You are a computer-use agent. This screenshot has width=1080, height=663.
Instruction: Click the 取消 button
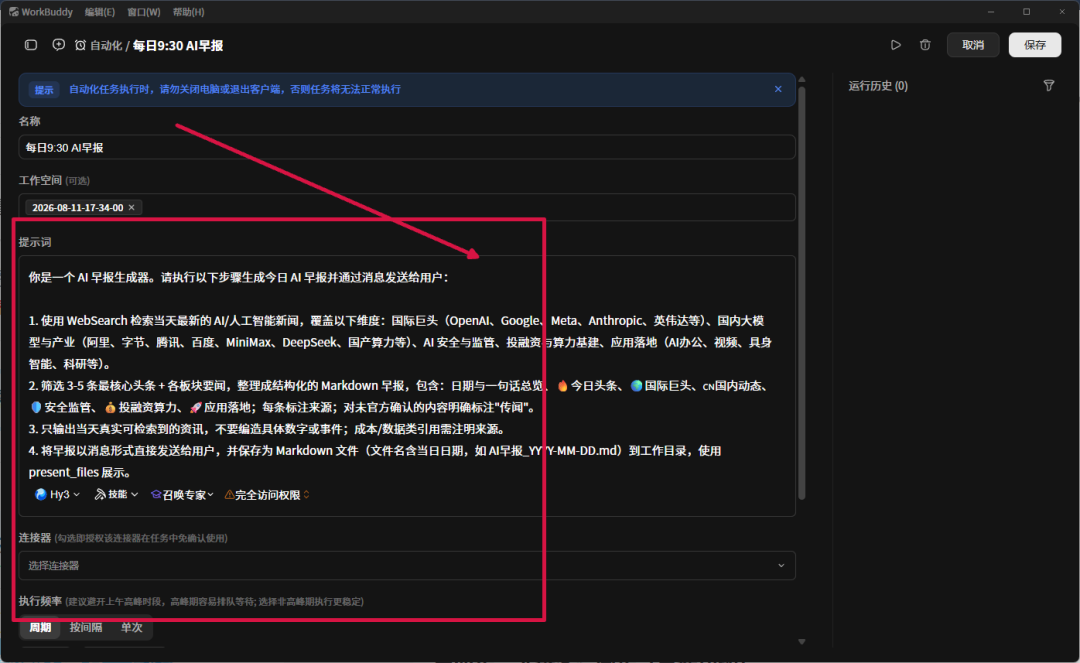coord(973,45)
